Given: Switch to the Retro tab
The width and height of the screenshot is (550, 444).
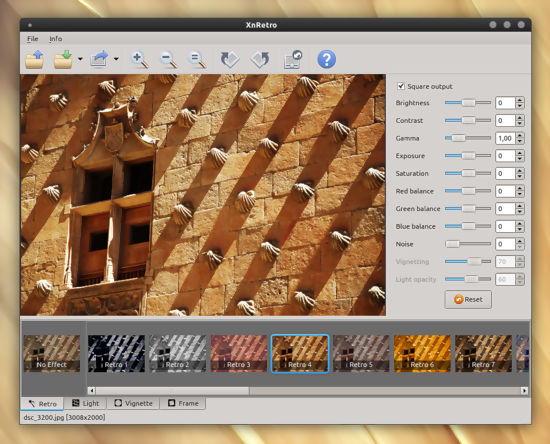Looking at the screenshot, I should point(42,404).
